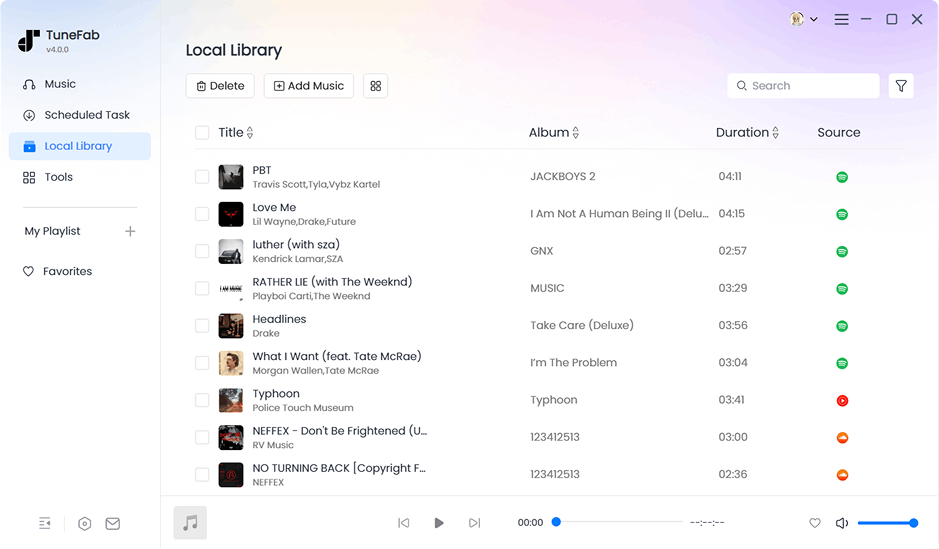Click the My Playlist heading
939x549 pixels.
[52, 231]
